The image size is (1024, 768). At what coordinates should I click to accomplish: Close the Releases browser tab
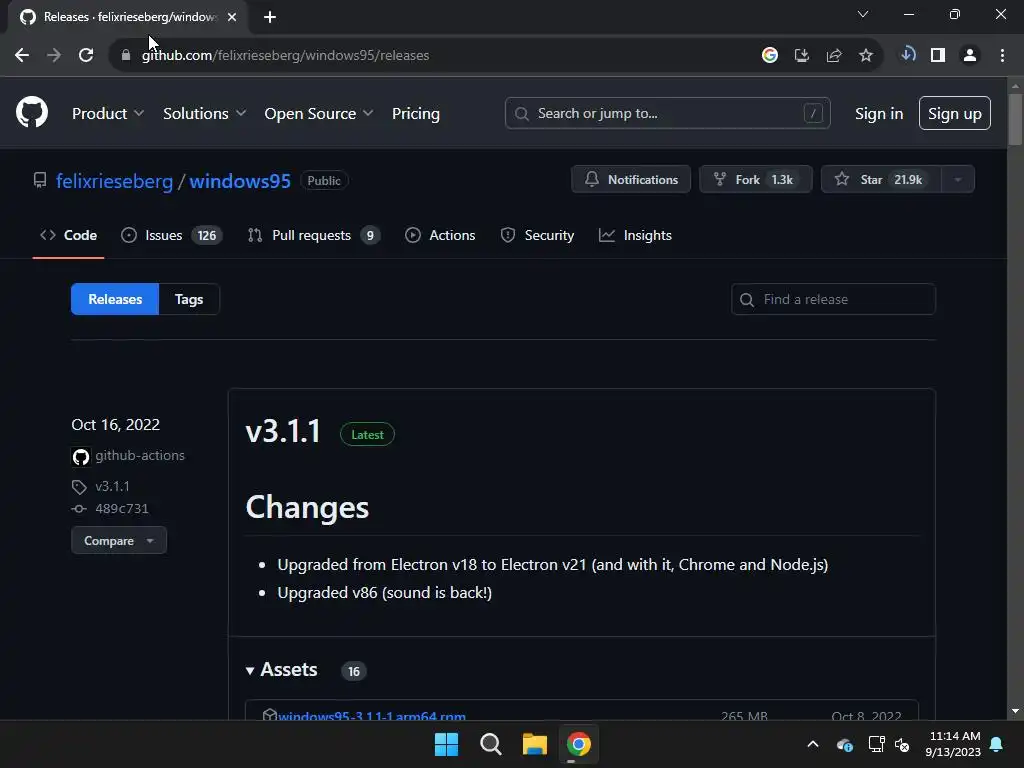(x=232, y=17)
